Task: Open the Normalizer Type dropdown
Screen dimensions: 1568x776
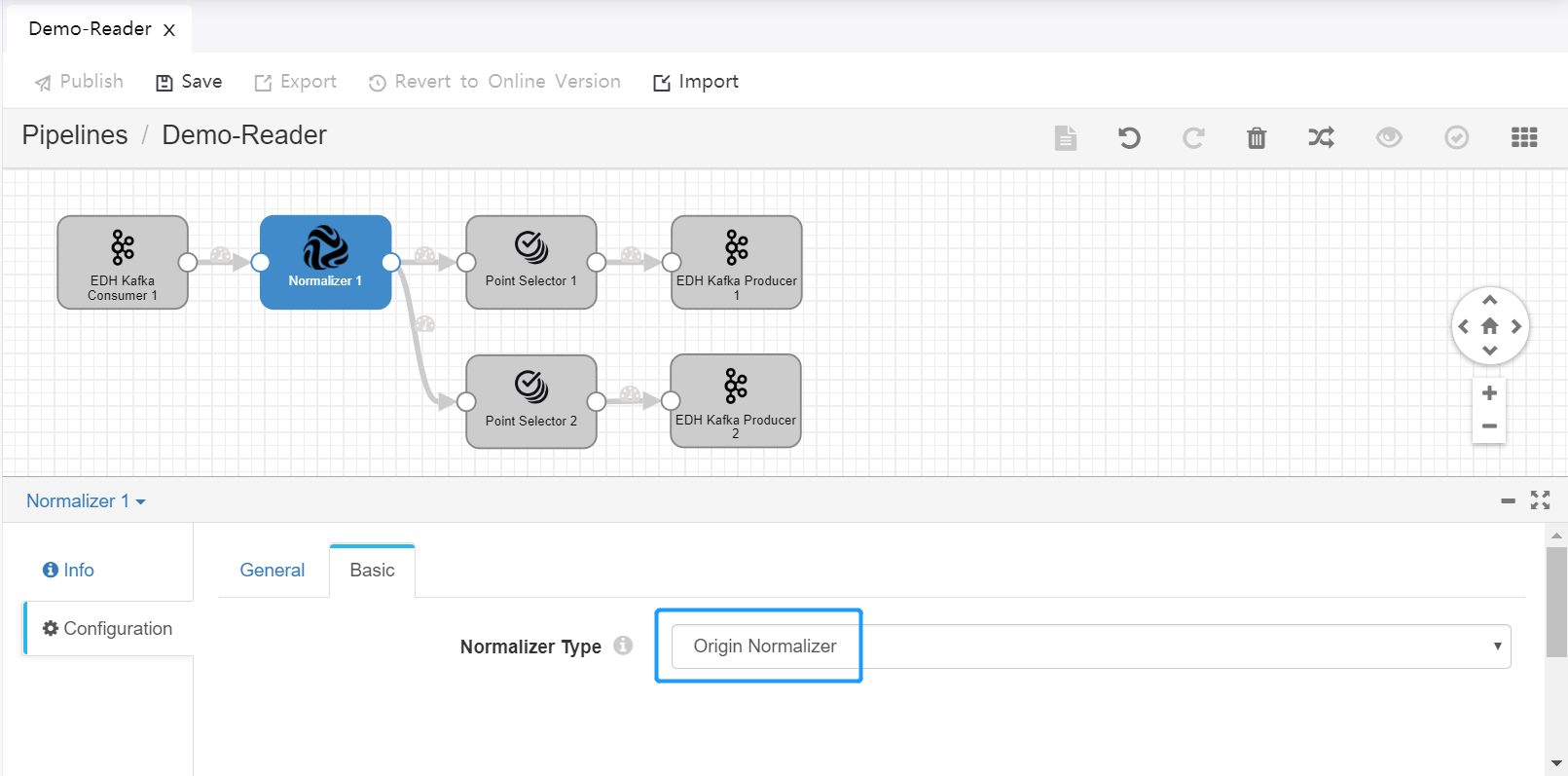Action: pyautogui.click(x=1090, y=647)
